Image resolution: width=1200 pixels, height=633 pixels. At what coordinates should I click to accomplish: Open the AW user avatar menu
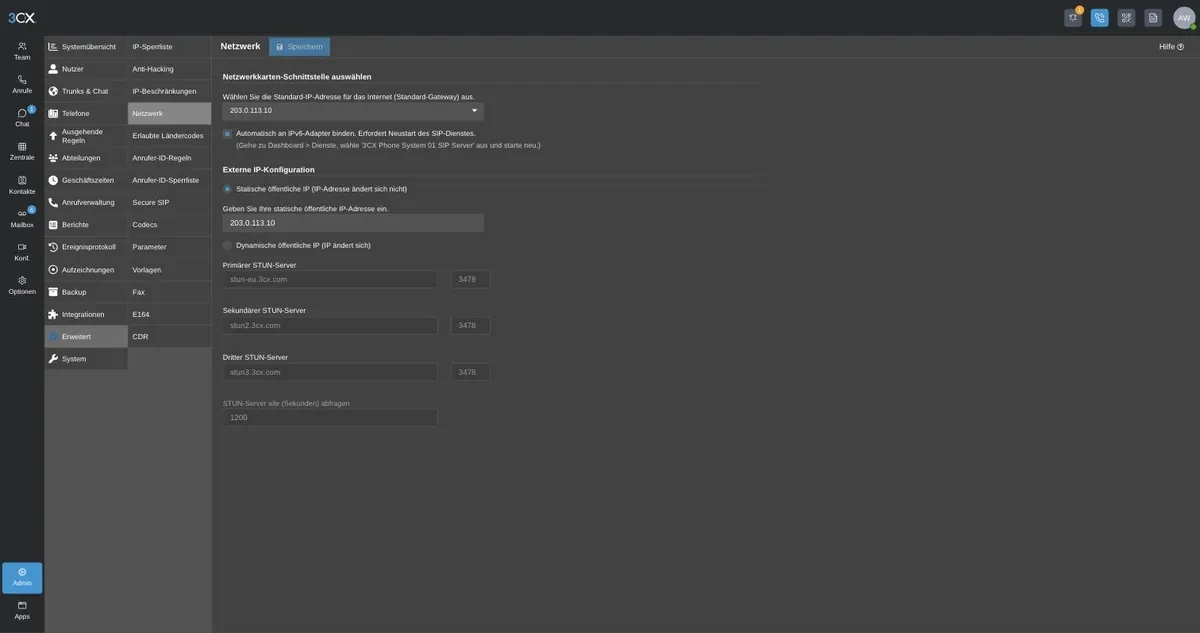(1184, 17)
